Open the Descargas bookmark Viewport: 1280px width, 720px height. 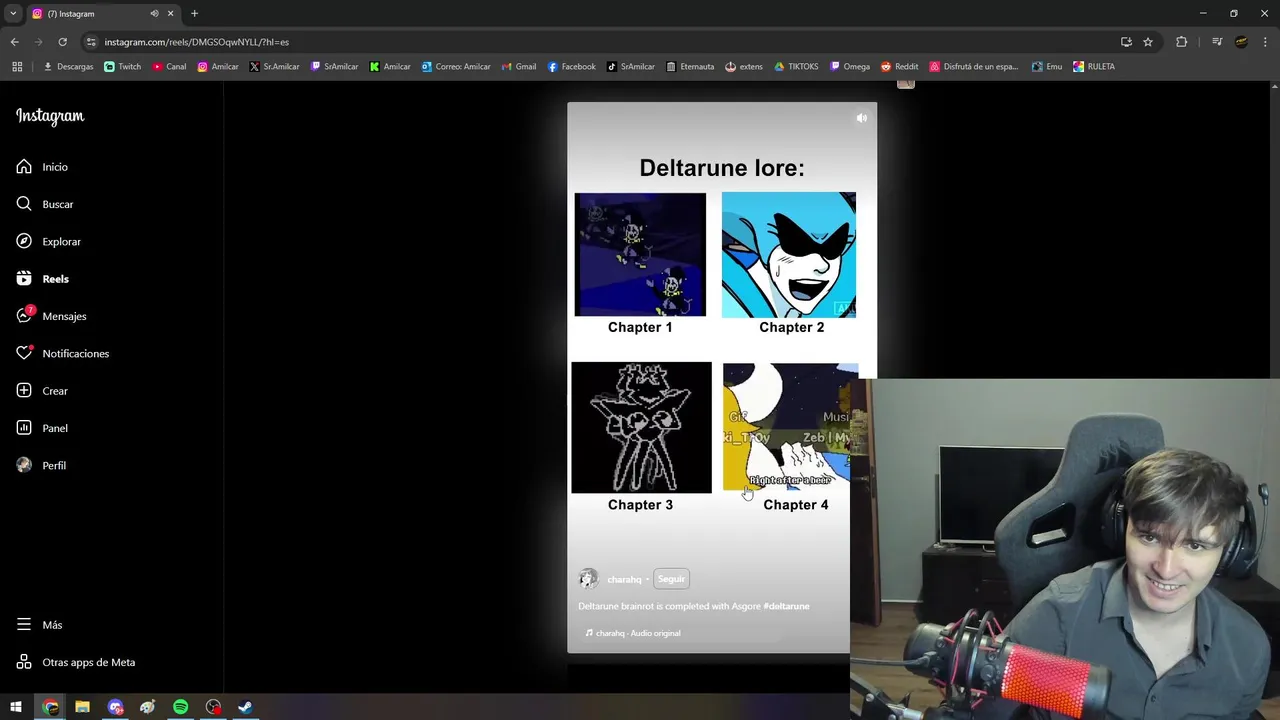coord(68,67)
